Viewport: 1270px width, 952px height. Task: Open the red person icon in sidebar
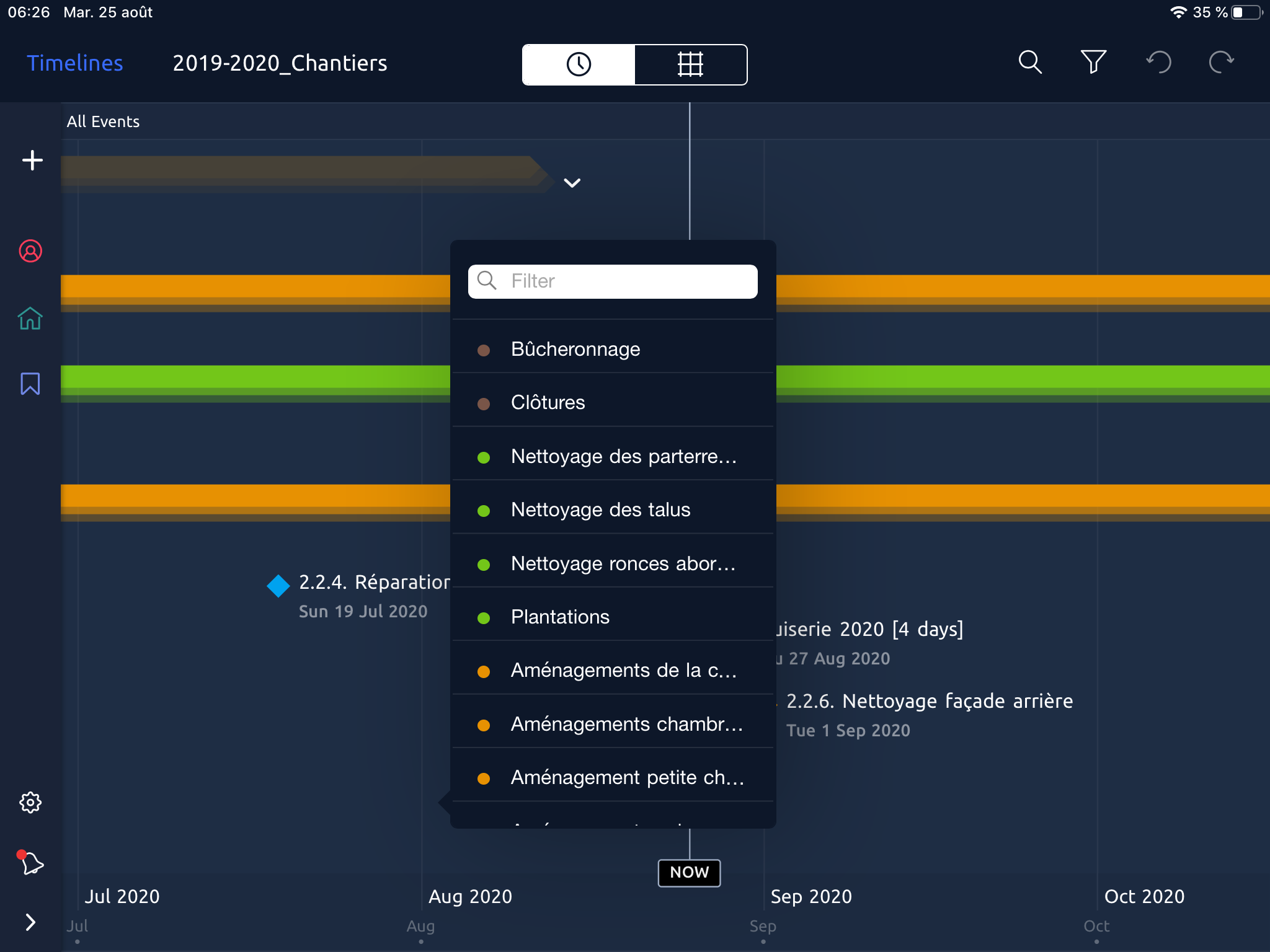[30, 251]
